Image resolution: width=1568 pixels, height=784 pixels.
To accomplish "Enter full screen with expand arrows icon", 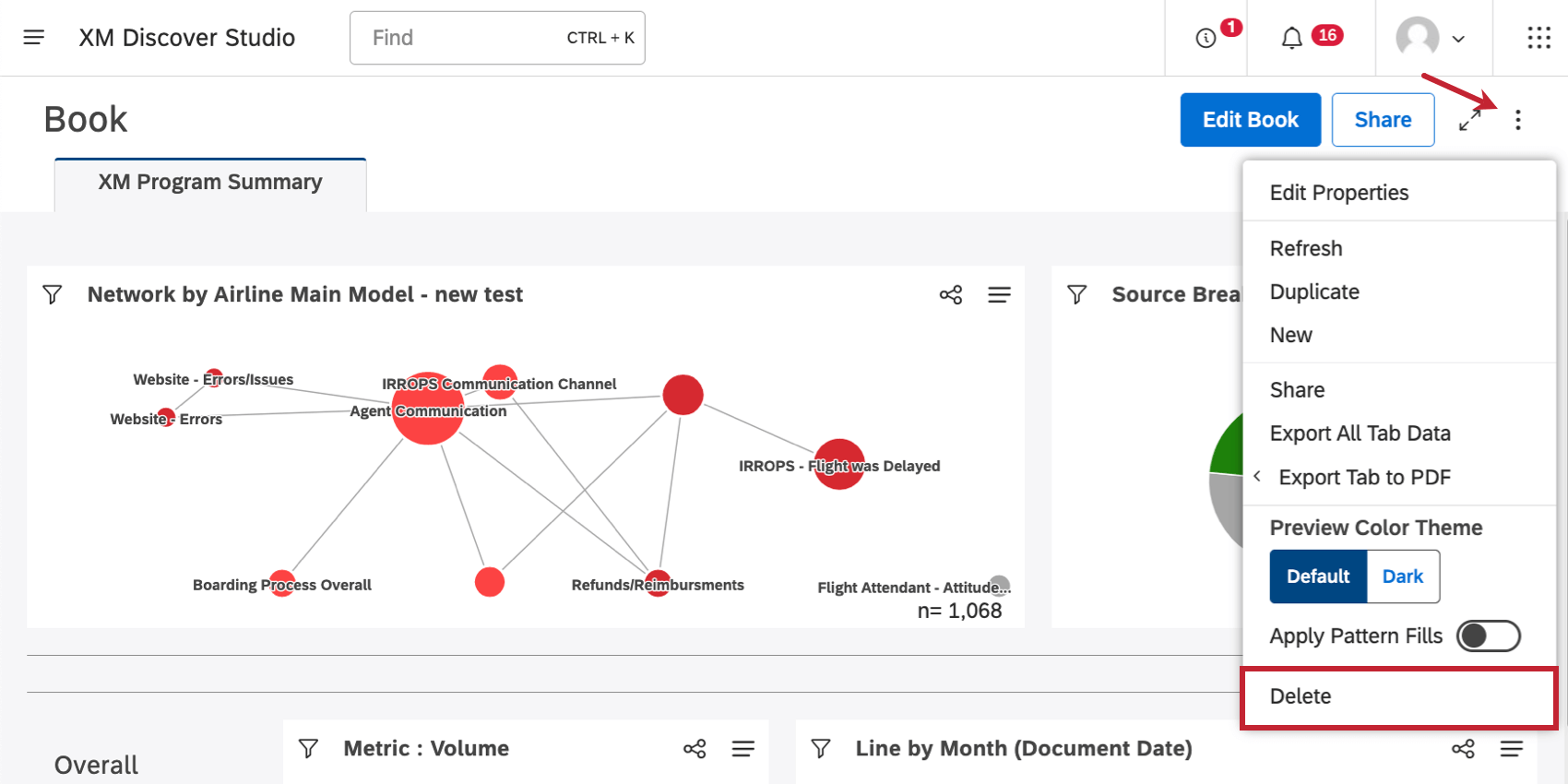I will [1470, 120].
